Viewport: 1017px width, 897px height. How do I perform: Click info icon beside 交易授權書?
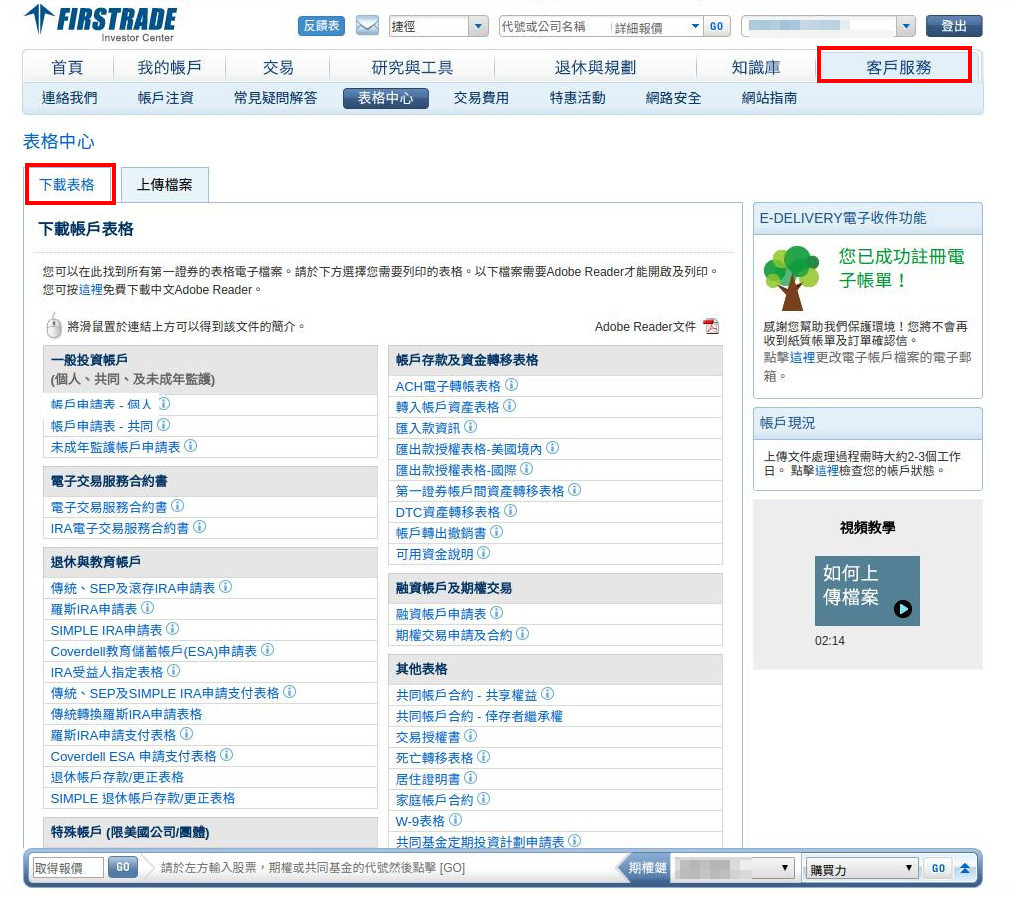471,736
